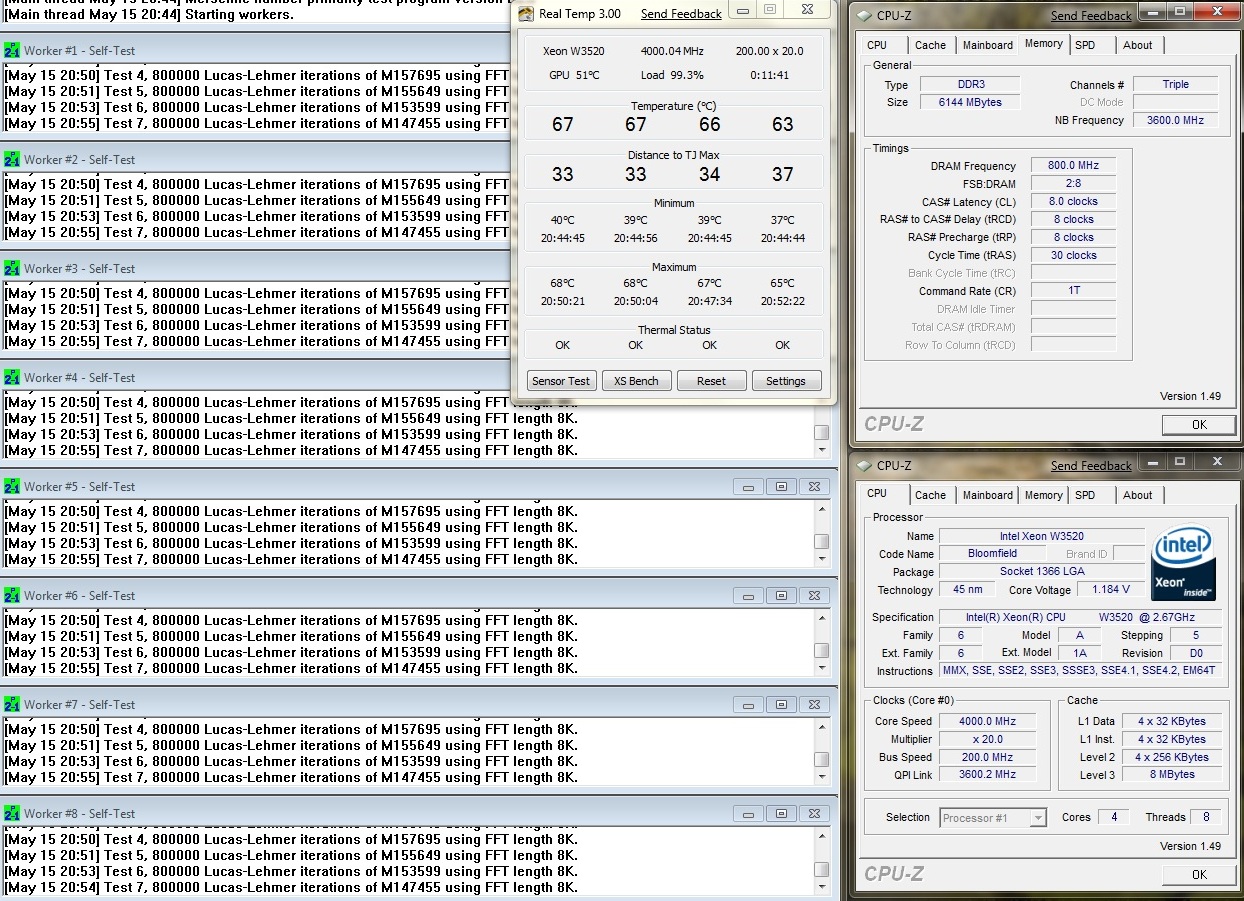This screenshot has width=1244, height=901.
Task: Click the GPU 51°C reading
Action: point(574,75)
